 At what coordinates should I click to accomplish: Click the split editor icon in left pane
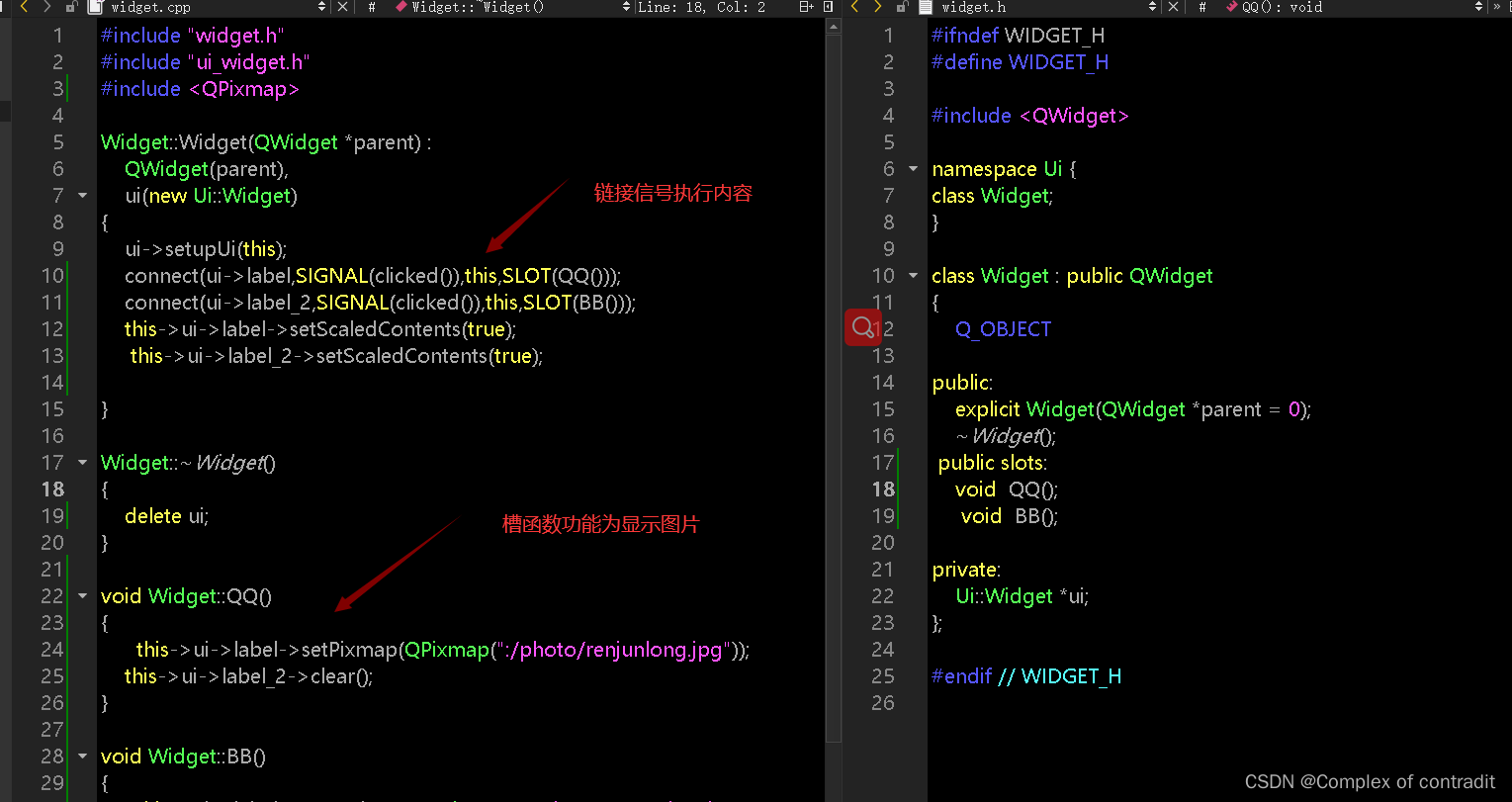tap(807, 6)
